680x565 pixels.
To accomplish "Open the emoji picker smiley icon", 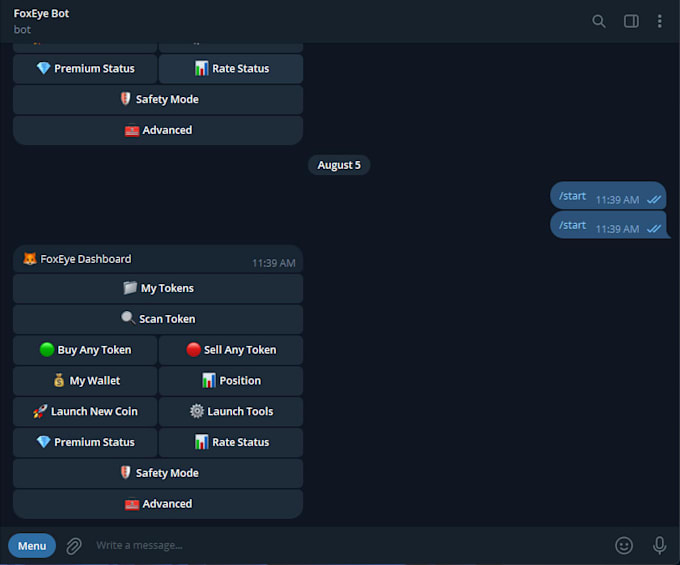I will pos(624,545).
